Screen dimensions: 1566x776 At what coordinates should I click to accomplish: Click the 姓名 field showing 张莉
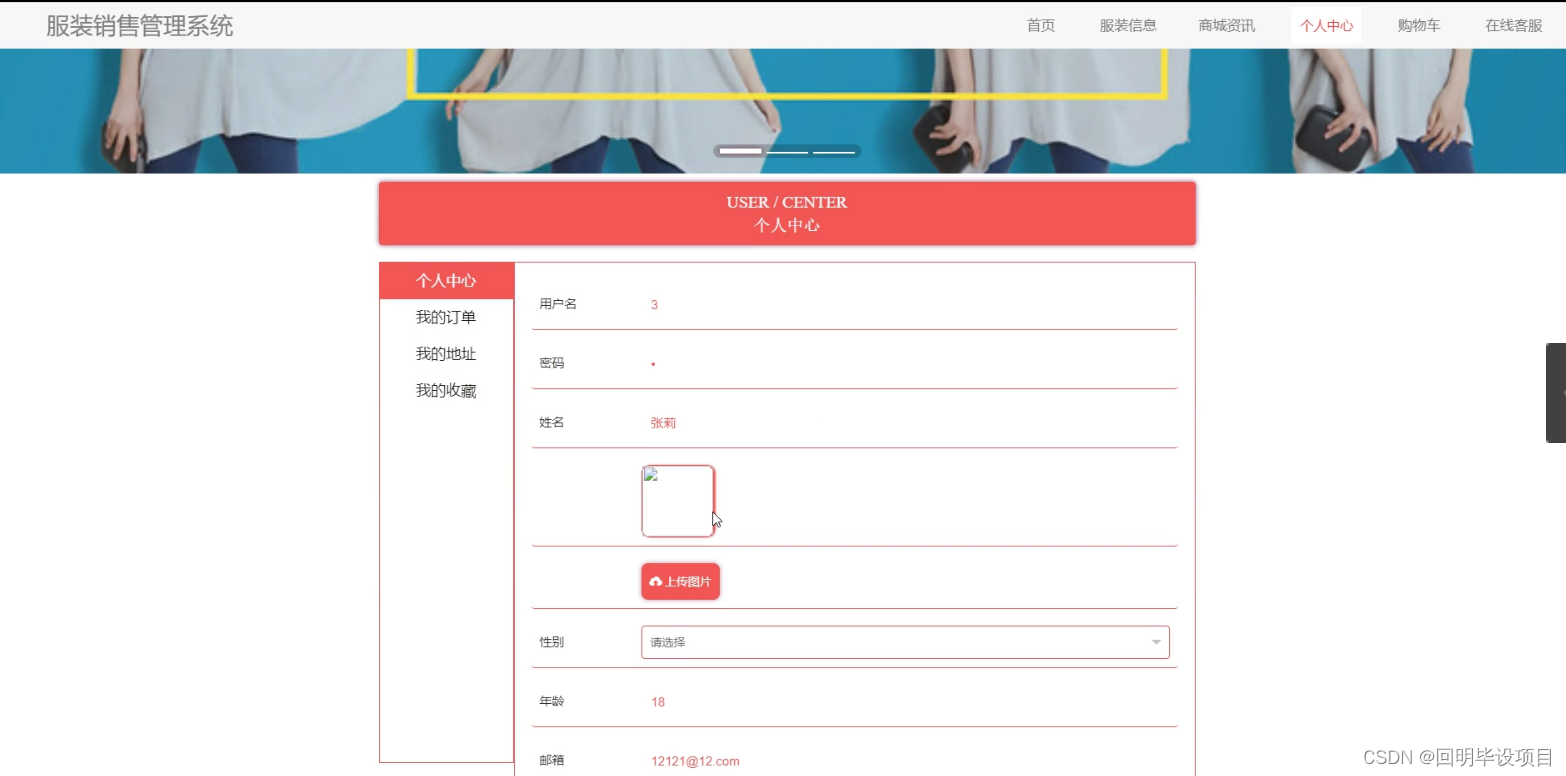[905, 423]
